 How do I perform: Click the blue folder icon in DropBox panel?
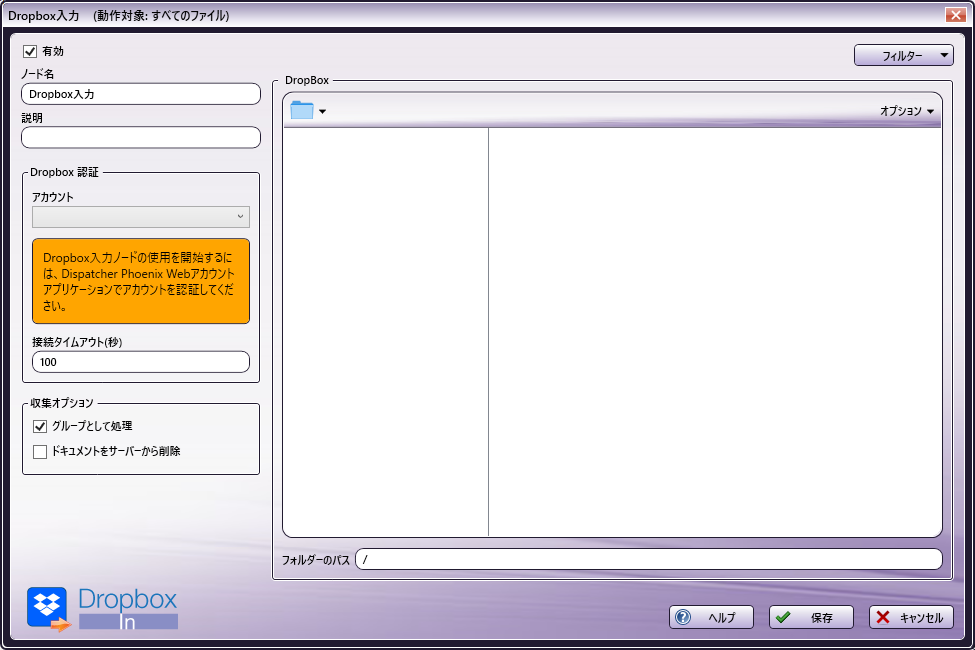301,110
